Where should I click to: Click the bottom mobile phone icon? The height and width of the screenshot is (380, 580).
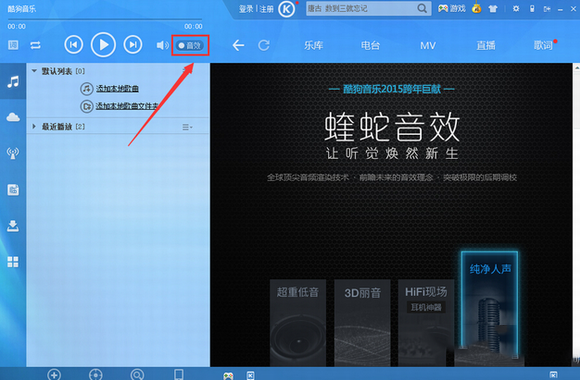[179, 374]
